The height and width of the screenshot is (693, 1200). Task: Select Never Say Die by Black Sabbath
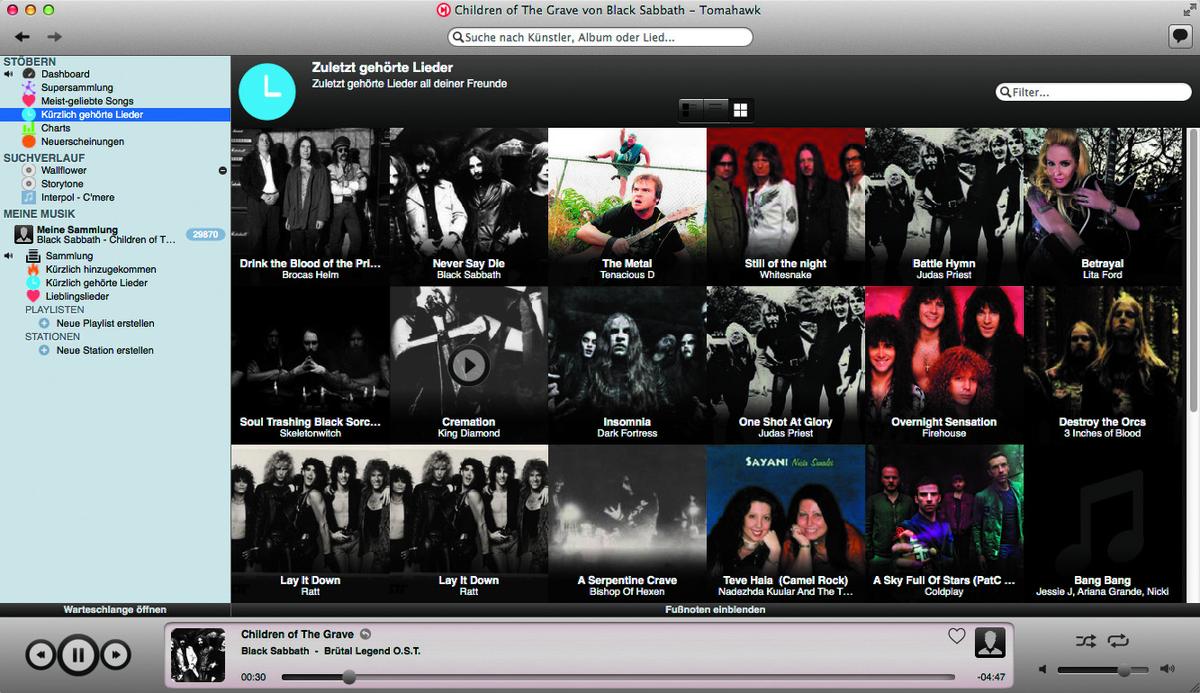click(469, 206)
